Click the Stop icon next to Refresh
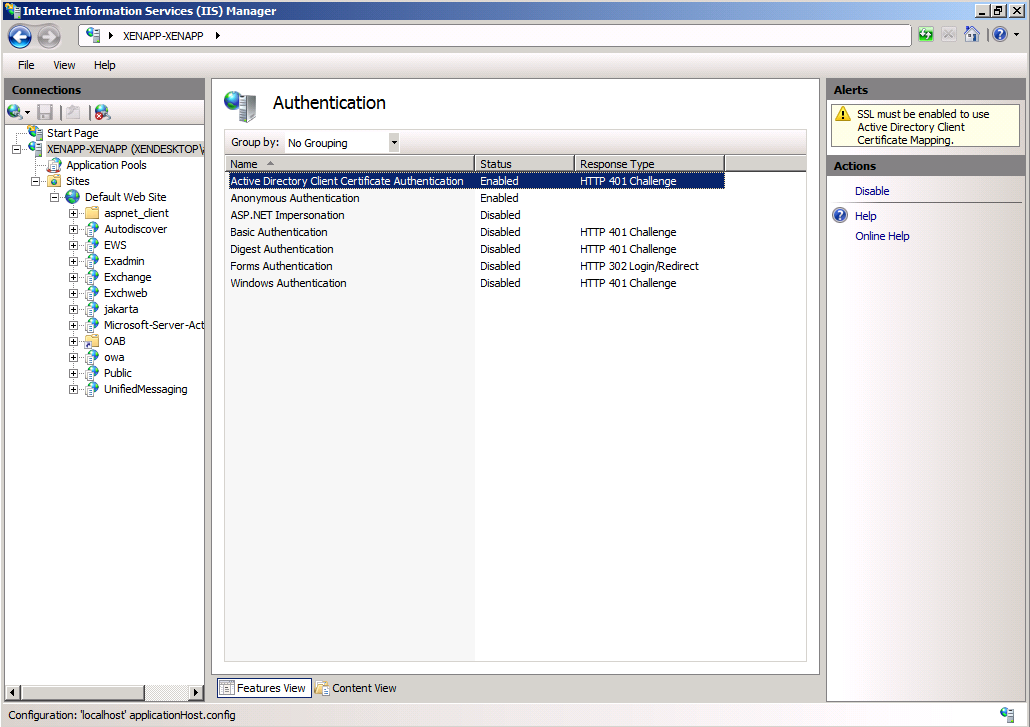1030x727 pixels. coord(949,35)
